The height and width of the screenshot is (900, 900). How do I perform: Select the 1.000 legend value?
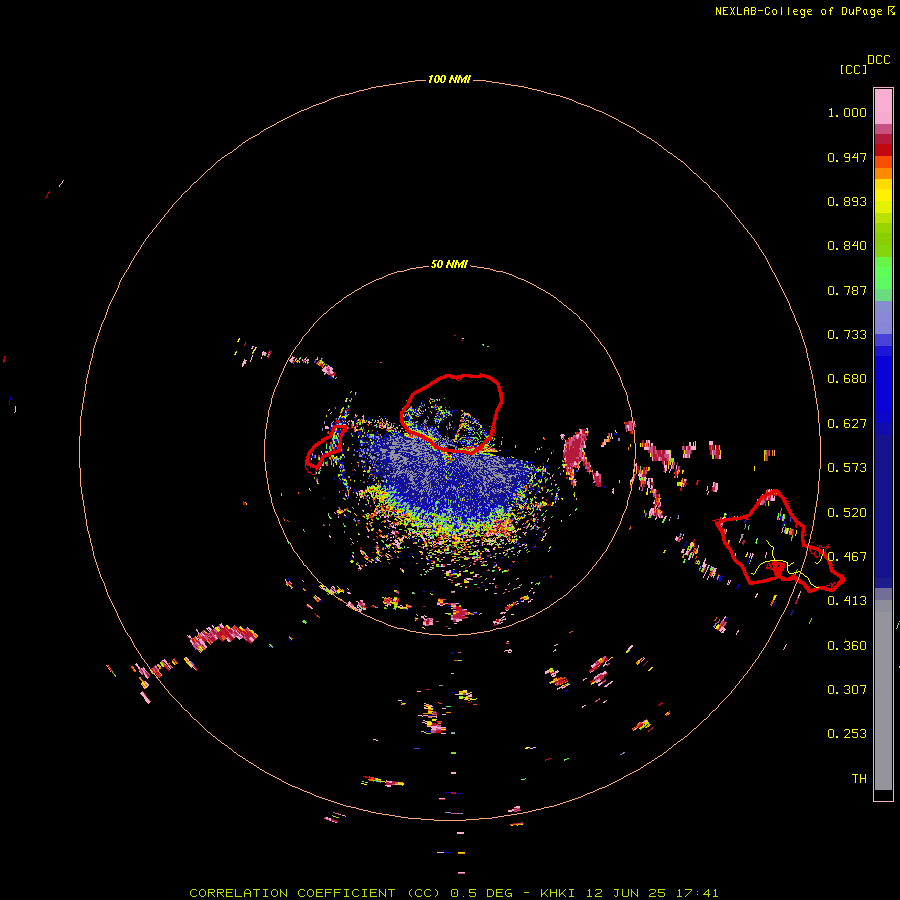(847, 112)
